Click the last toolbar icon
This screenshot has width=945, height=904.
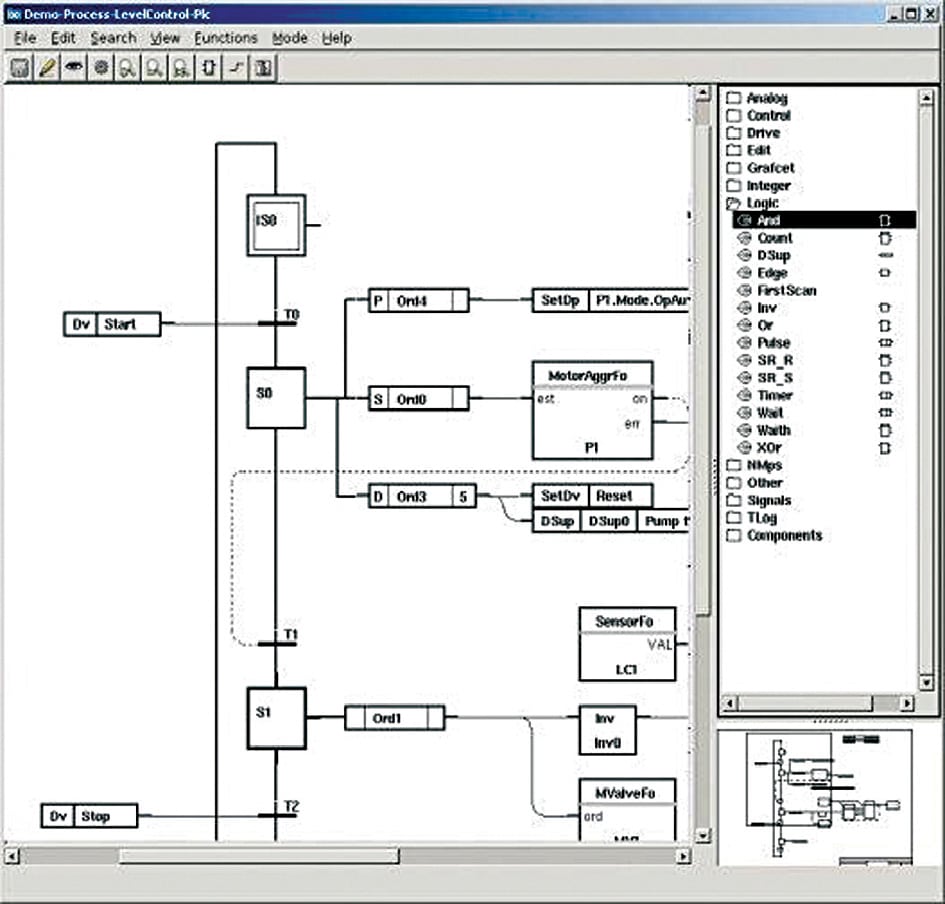pos(260,68)
